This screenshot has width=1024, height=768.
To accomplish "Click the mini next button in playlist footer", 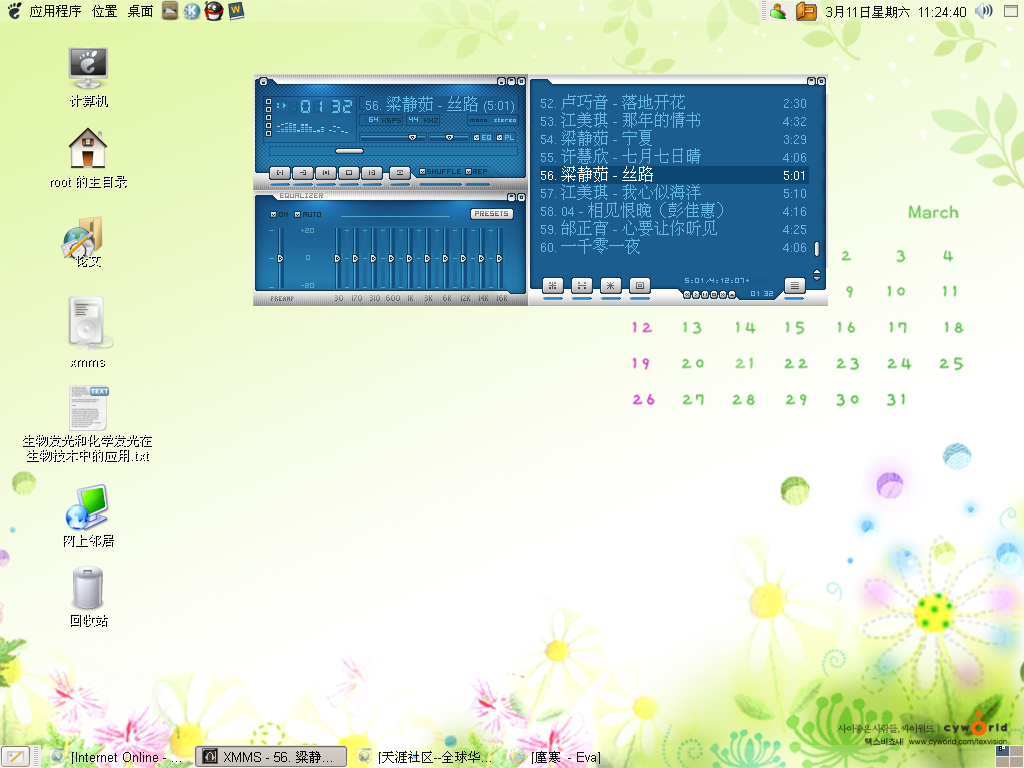I will point(723,295).
